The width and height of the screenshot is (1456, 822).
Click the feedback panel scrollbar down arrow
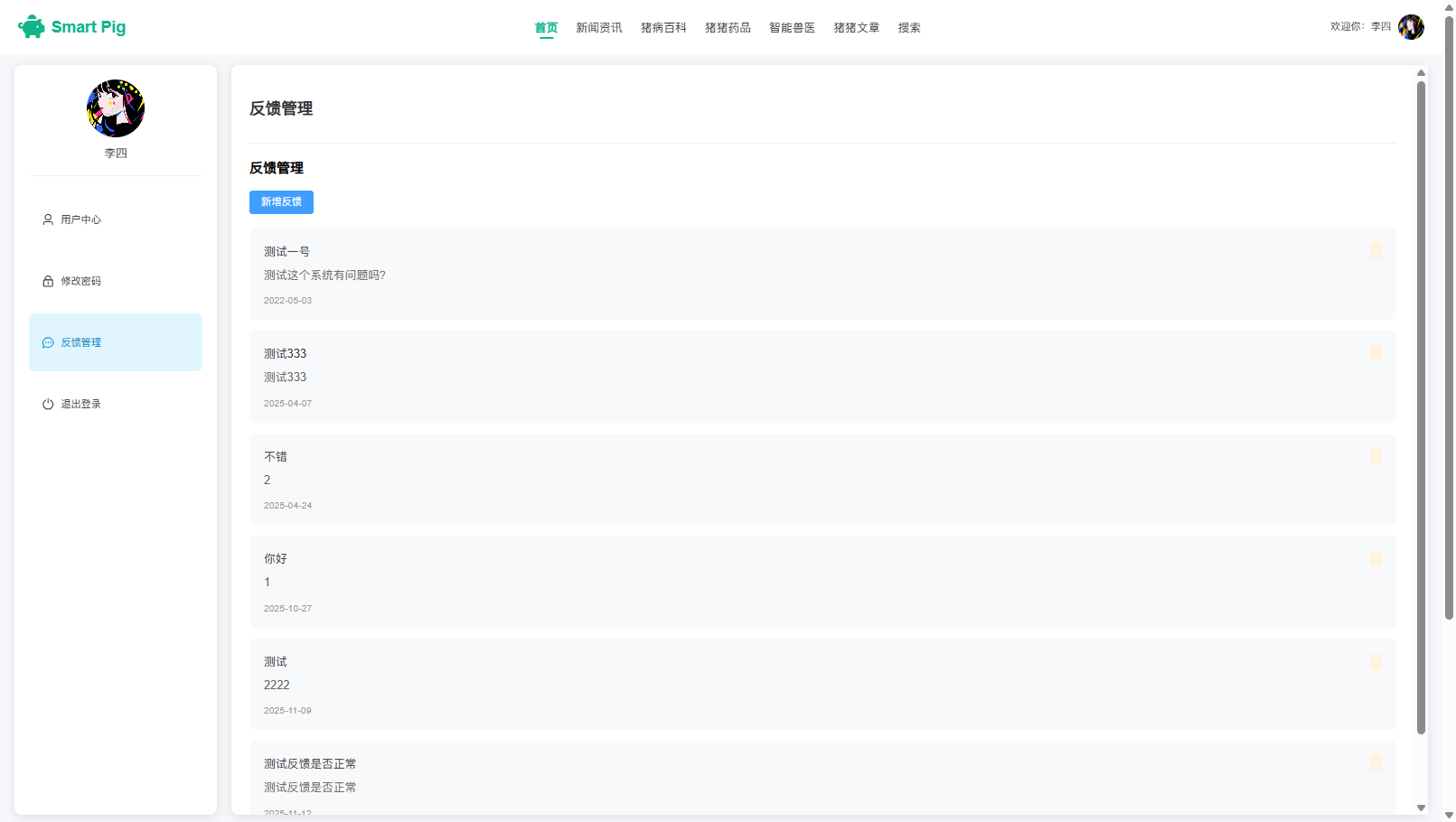[x=1421, y=808]
